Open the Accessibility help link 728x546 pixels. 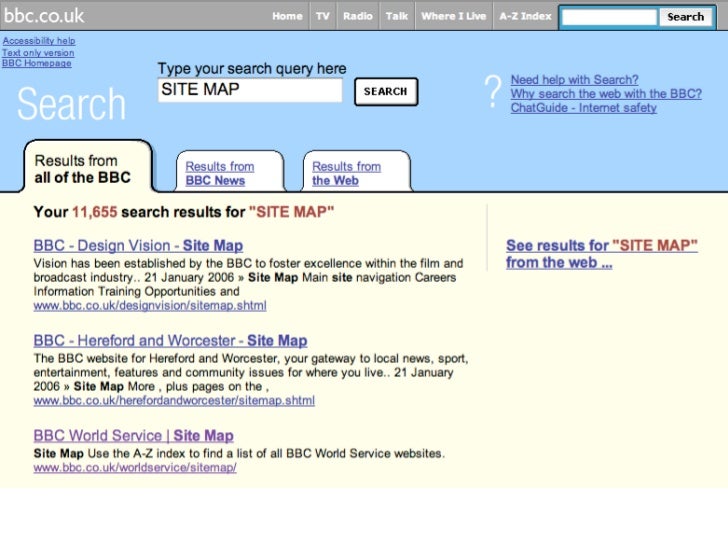[x=39, y=41]
